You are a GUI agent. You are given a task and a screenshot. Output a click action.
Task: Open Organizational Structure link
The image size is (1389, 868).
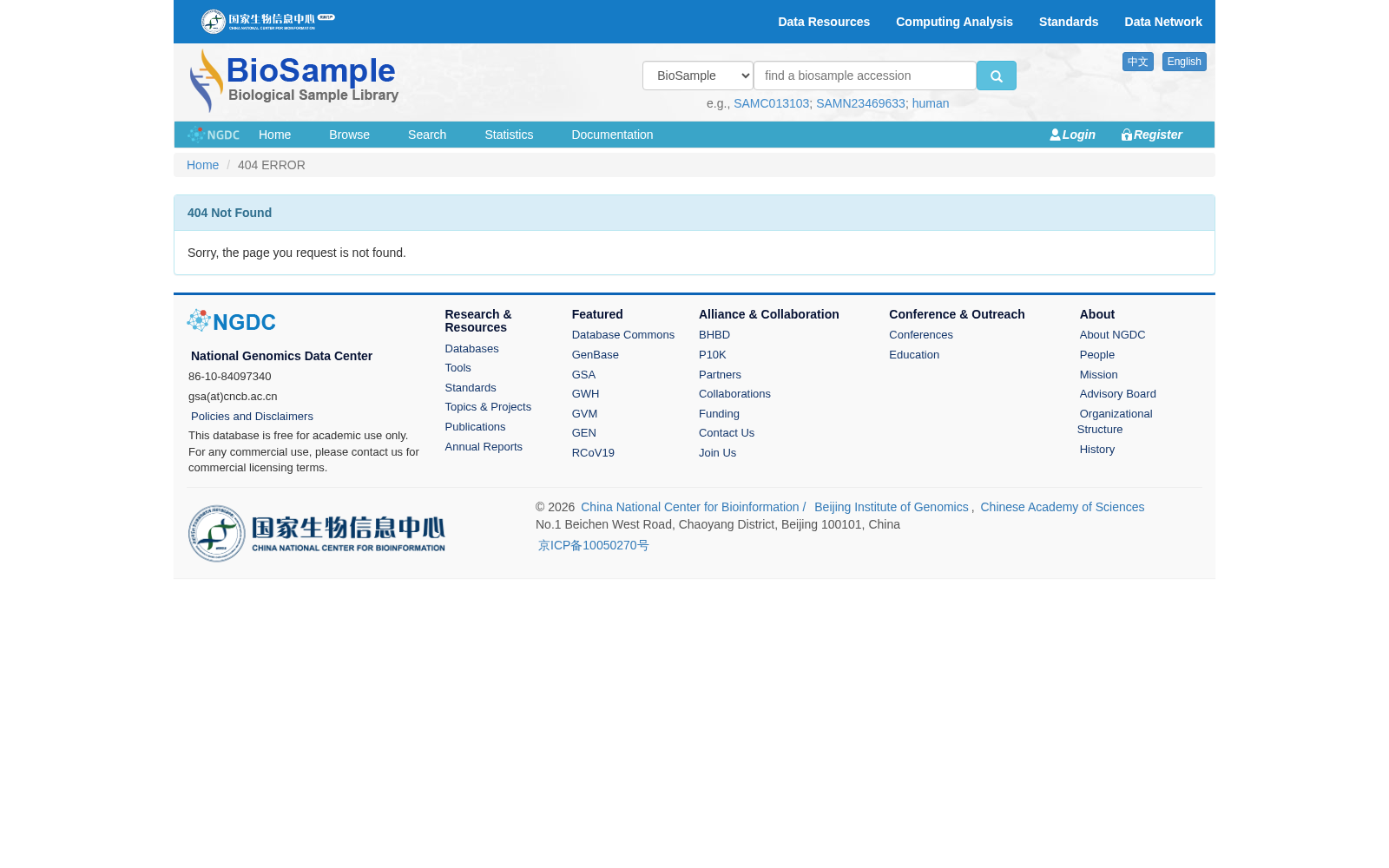coord(1115,422)
